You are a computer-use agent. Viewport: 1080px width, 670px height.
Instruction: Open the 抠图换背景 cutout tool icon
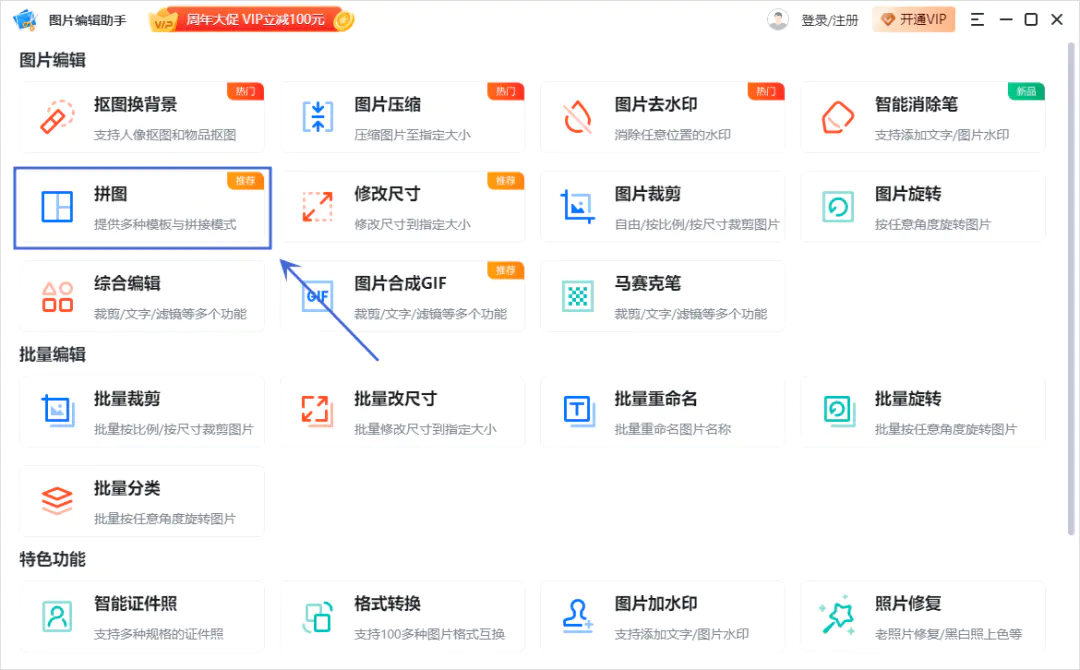coord(57,117)
